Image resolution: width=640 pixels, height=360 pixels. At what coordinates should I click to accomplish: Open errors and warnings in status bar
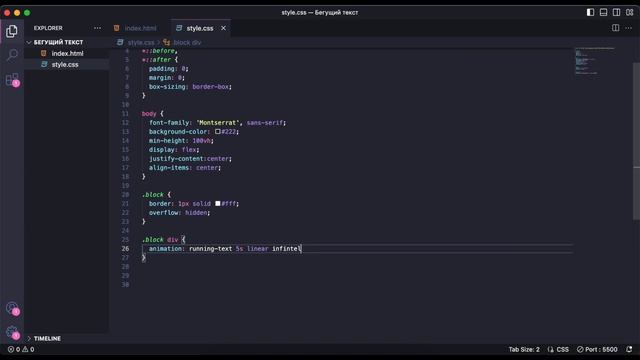click(x=21, y=349)
